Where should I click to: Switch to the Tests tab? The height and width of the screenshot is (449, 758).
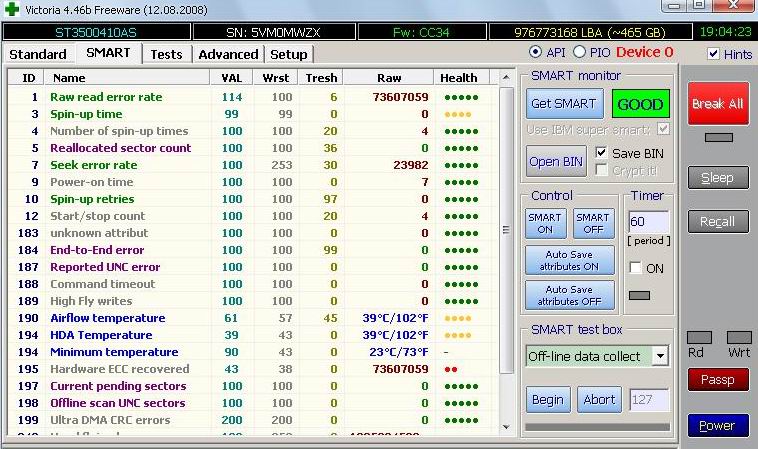(x=166, y=54)
